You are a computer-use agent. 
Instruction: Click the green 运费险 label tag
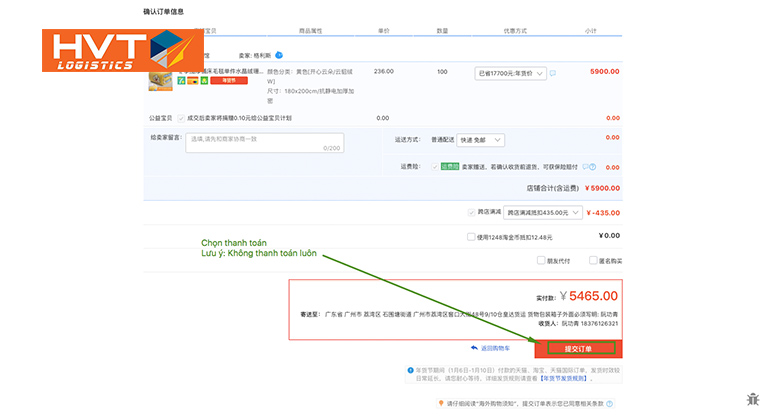coord(450,167)
